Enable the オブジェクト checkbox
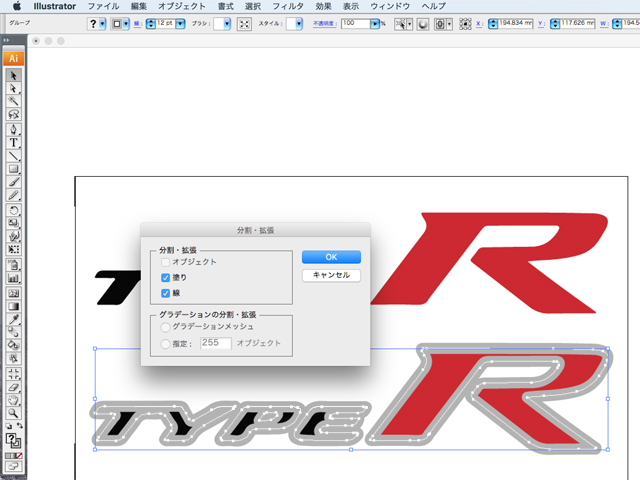 pos(165,262)
